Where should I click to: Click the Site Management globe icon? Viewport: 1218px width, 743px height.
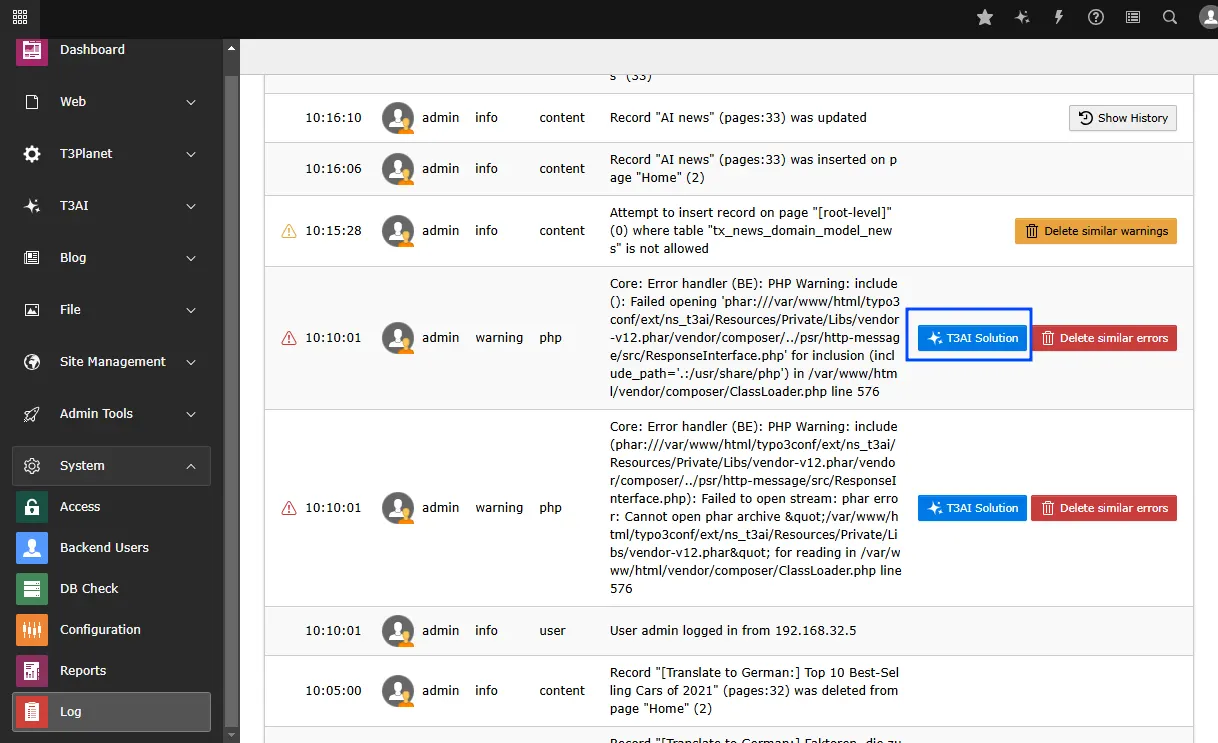(32, 362)
